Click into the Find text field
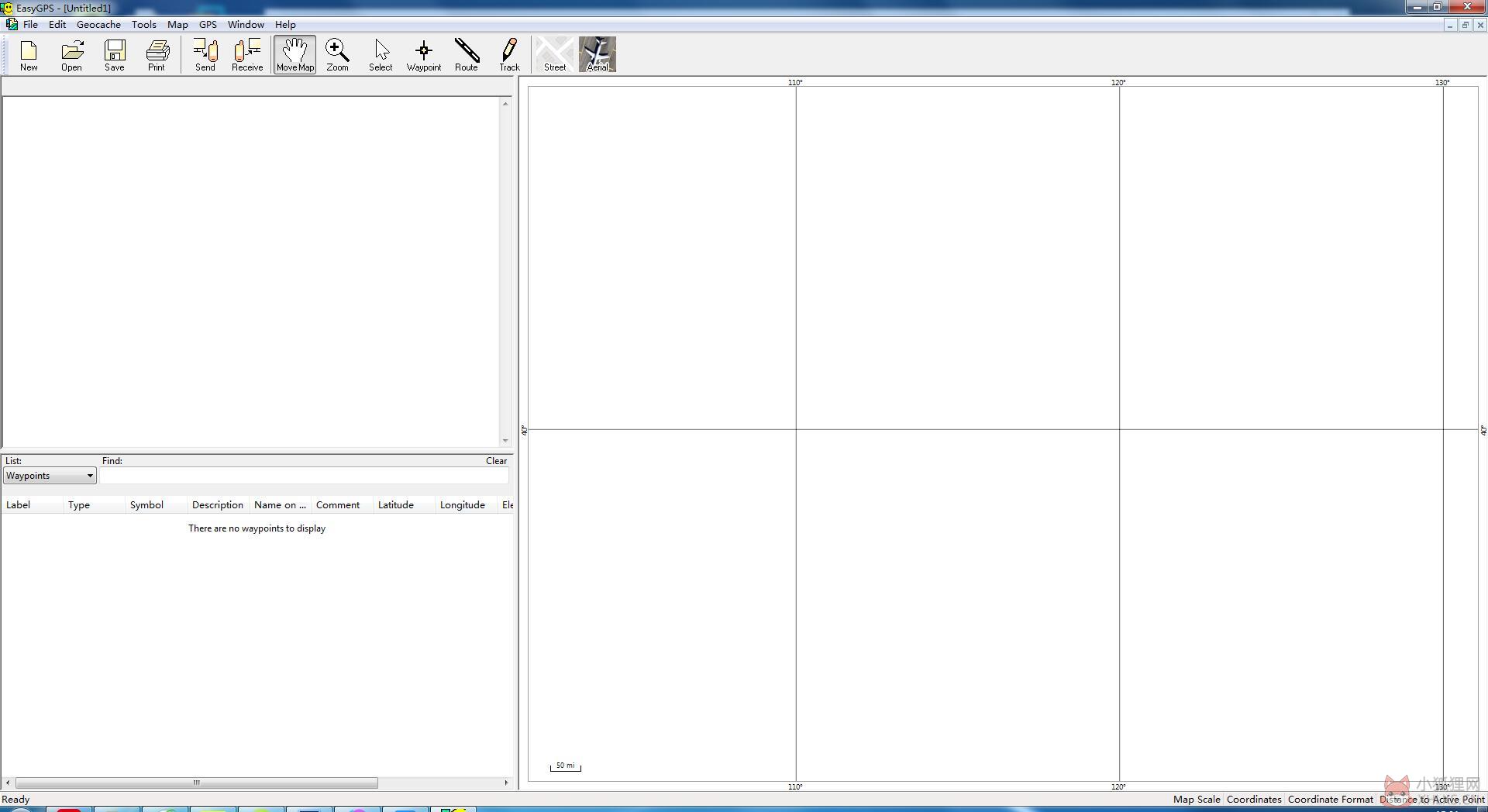The height and width of the screenshot is (812, 1488). coord(304,476)
